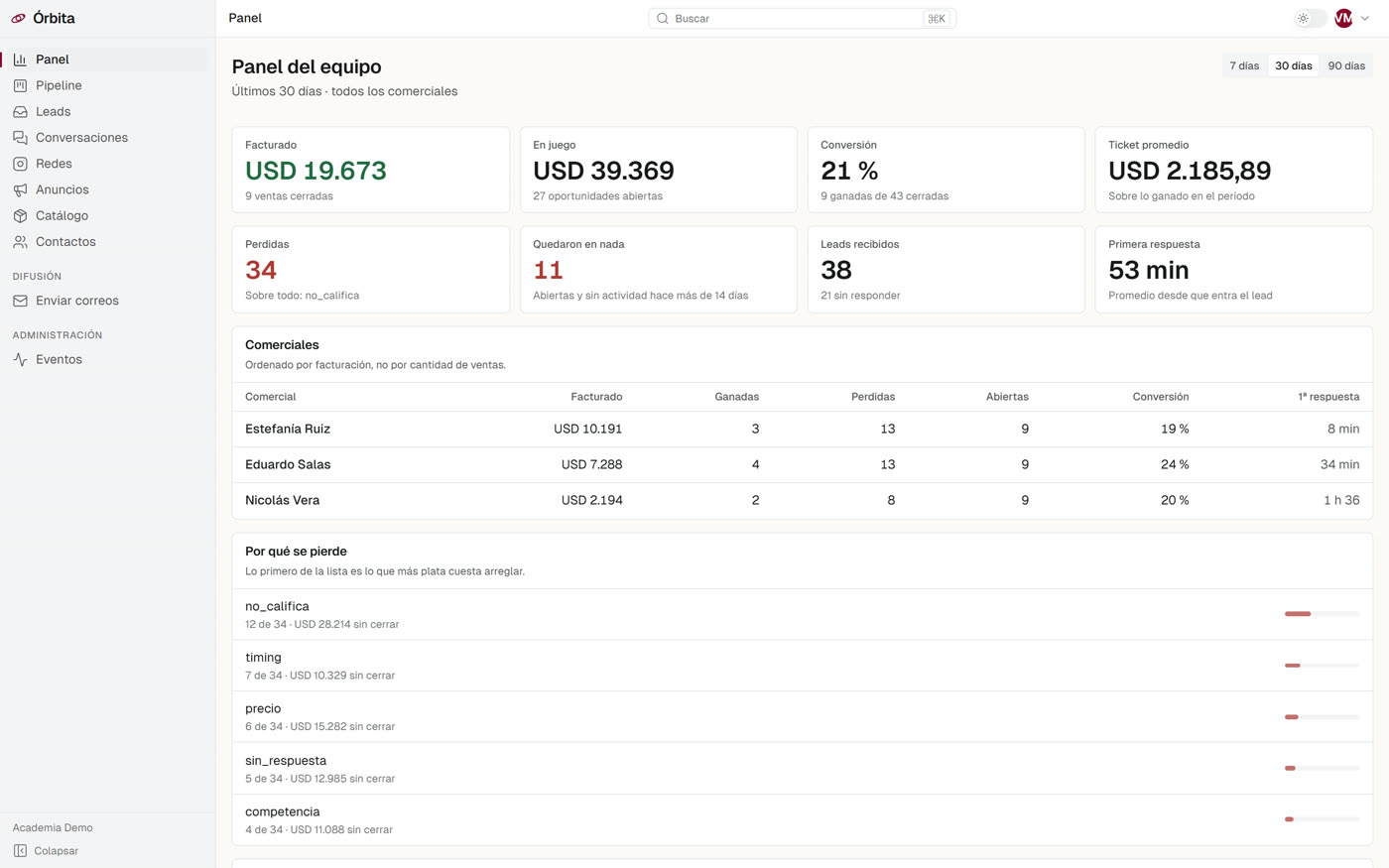Navigate to Contactos in the sidebar
1389x868 pixels.
65,241
